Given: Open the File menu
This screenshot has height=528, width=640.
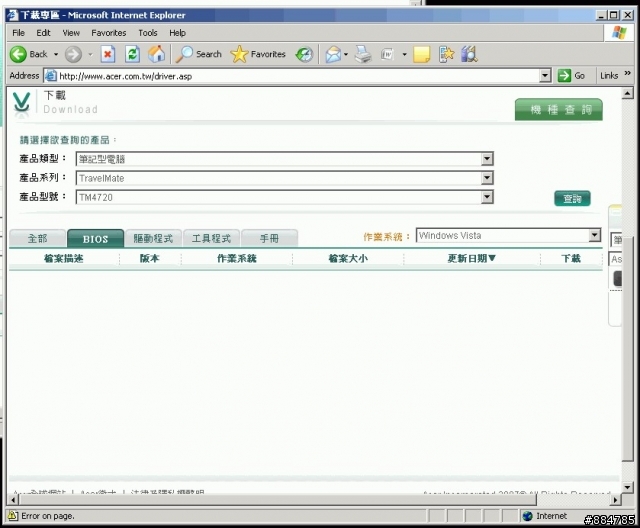Looking at the screenshot, I should (18, 33).
